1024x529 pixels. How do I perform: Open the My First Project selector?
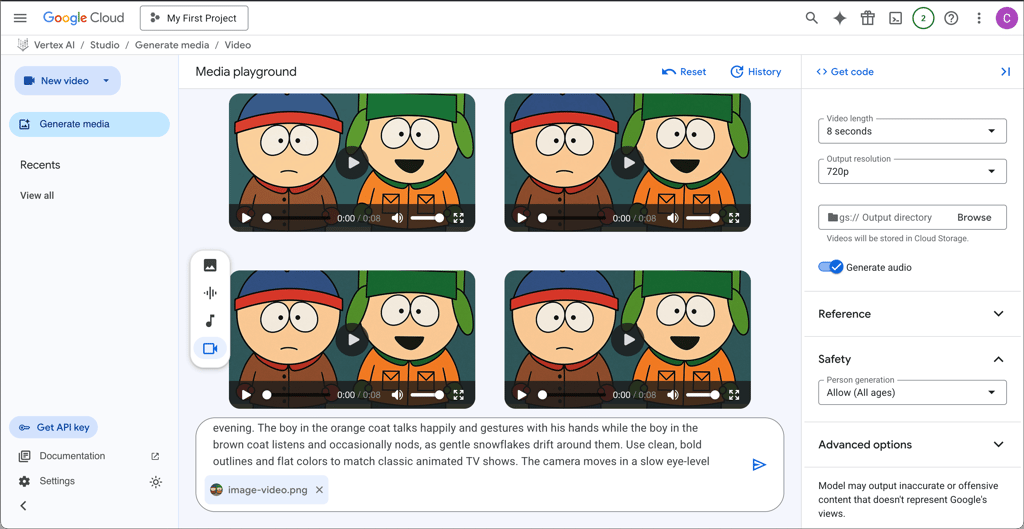click(x=194, y=18)
